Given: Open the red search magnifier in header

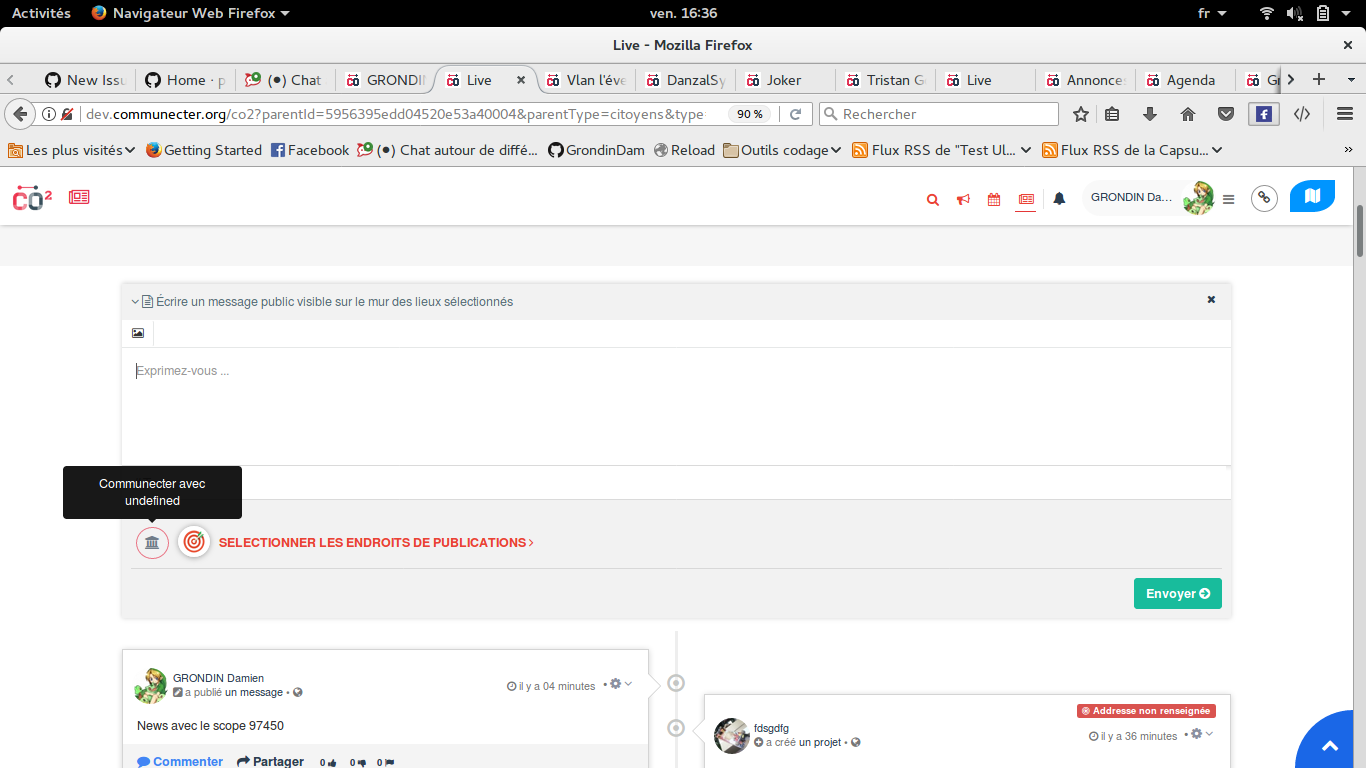Looking at the screenshot, I should tap(933, 200).
